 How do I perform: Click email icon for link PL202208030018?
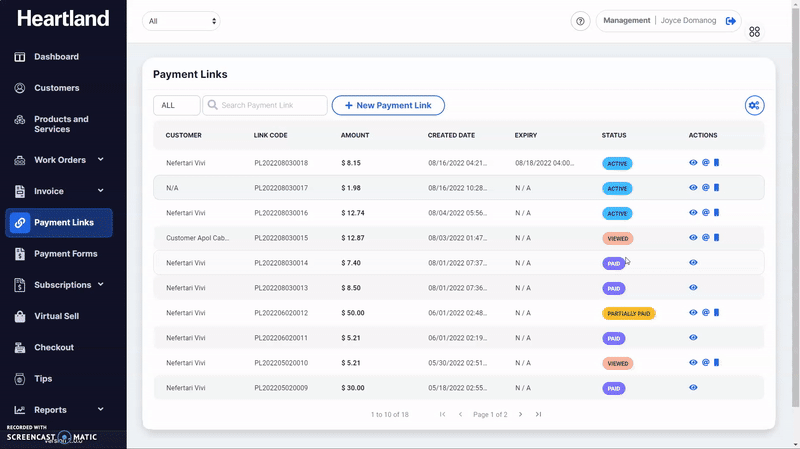click(706, 163)
